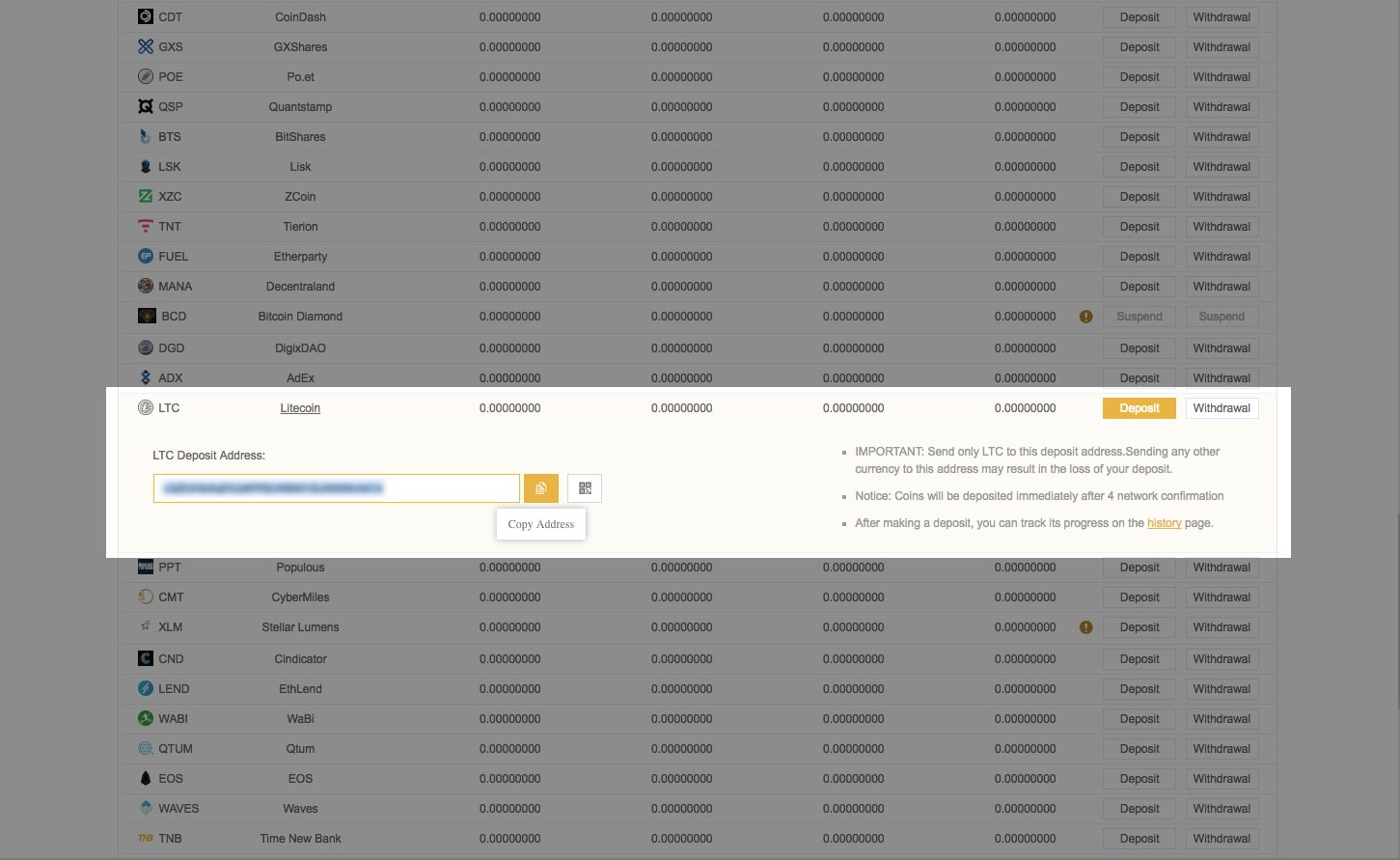Deposit XZC ZCoin
Image resolution: width=1400 pixels, height=860 pixels.
point(1139,197)
